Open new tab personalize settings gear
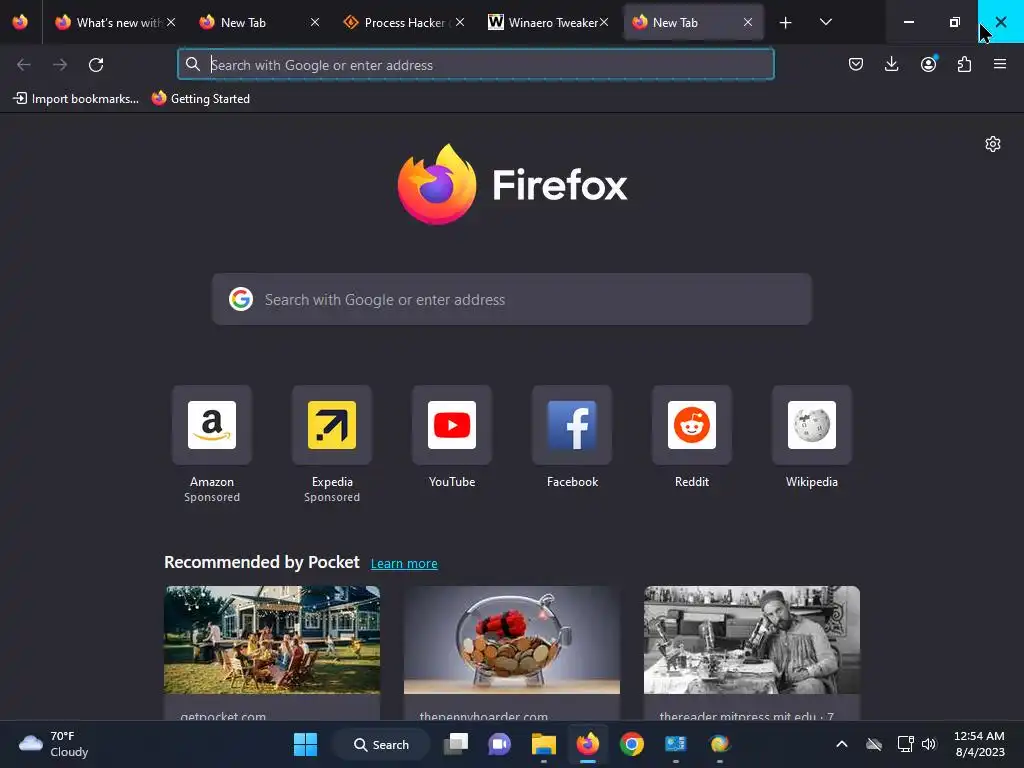 993,144
